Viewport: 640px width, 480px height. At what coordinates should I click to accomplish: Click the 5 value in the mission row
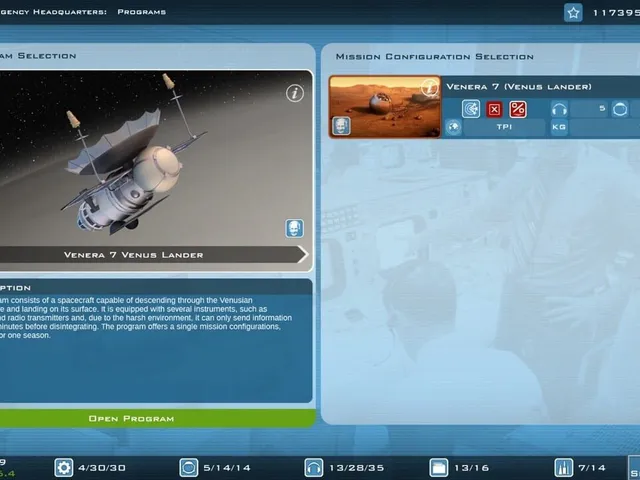point(602,109)
